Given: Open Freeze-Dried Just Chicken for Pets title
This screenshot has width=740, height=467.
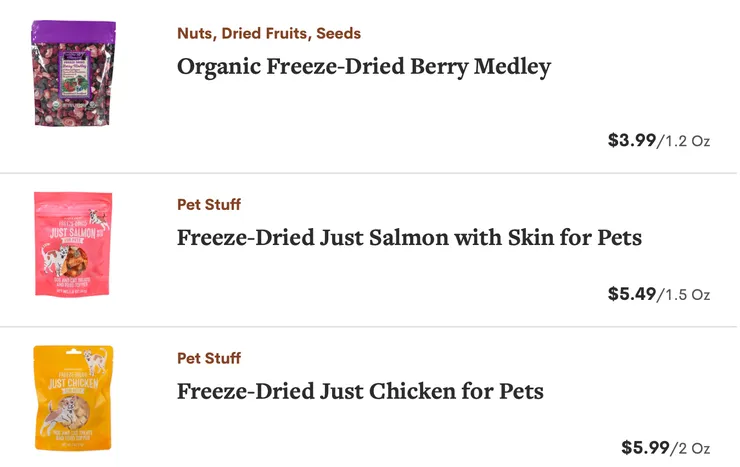Looking at the screenshot, I should [360, 391].
